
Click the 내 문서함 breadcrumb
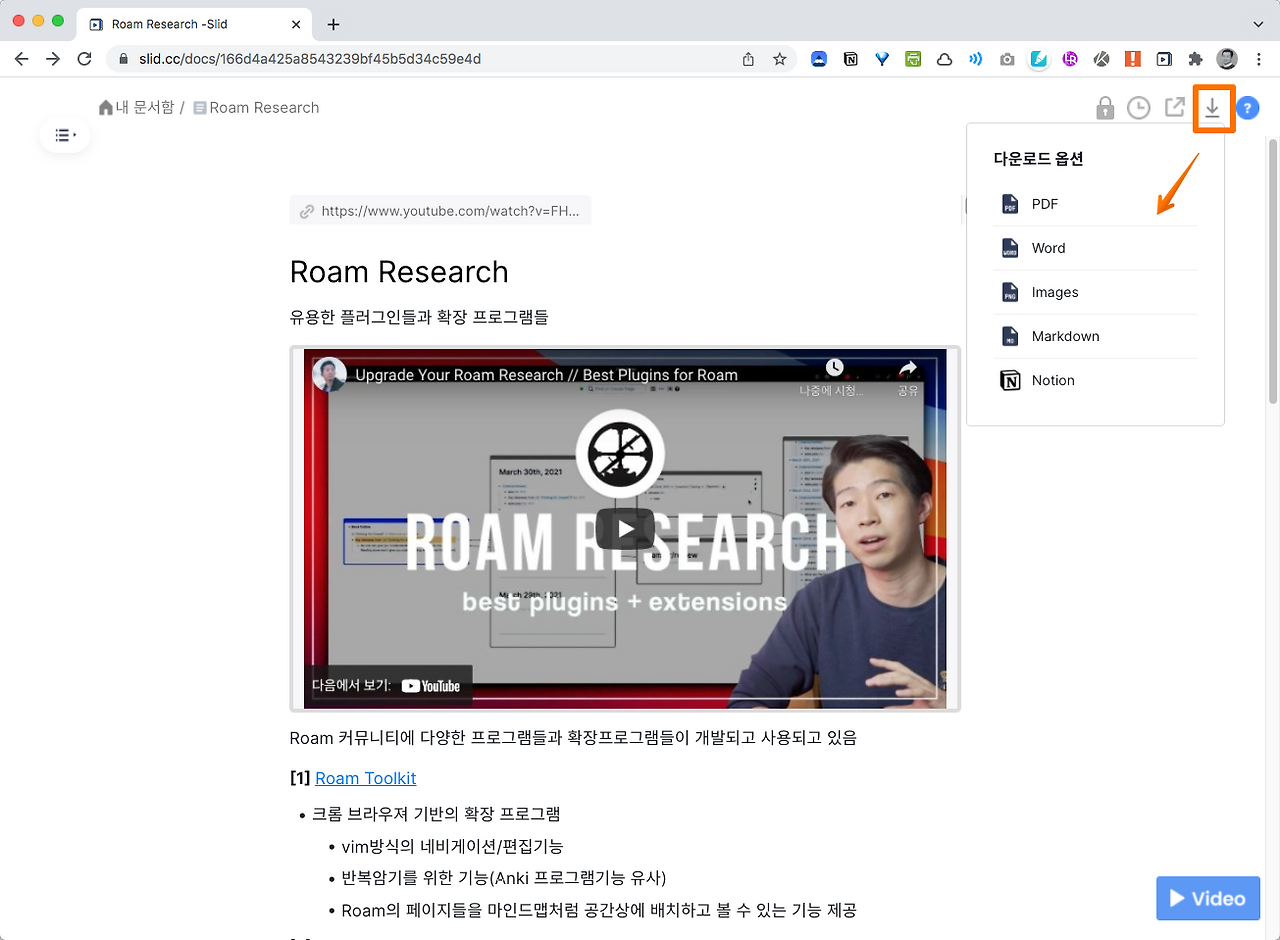coord(145,107)
